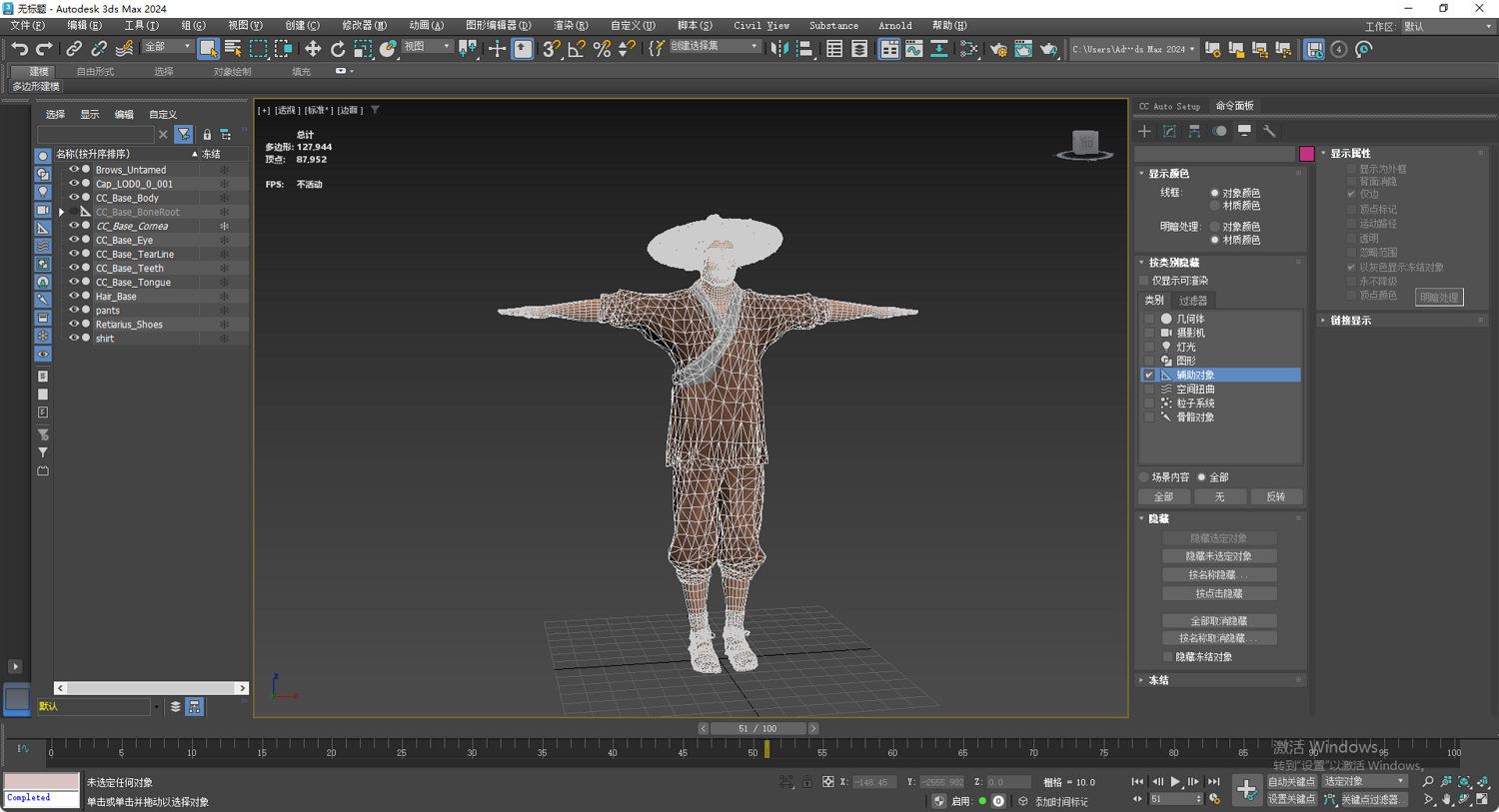
Task: Switch to the Hierarchy panel icon
Action: (1195, 131)
